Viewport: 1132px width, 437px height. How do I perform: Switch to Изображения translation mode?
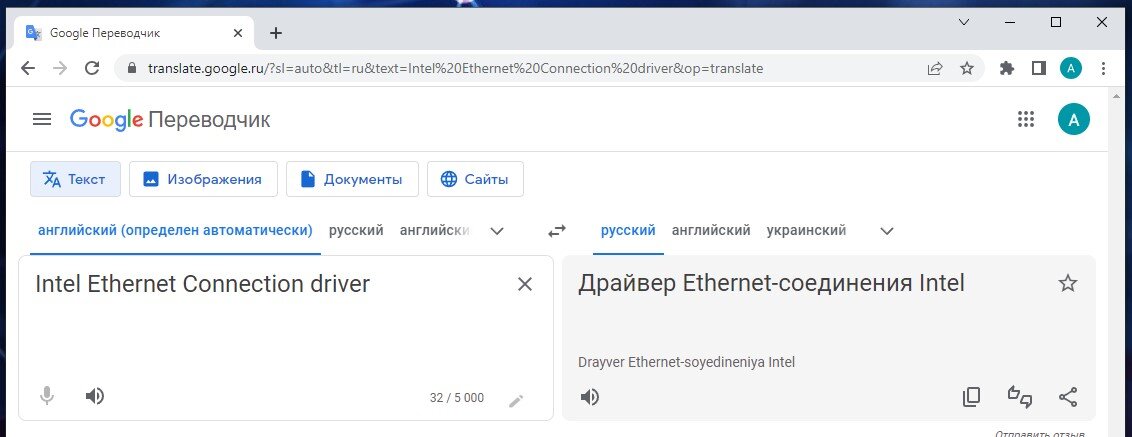coord(204,179)
